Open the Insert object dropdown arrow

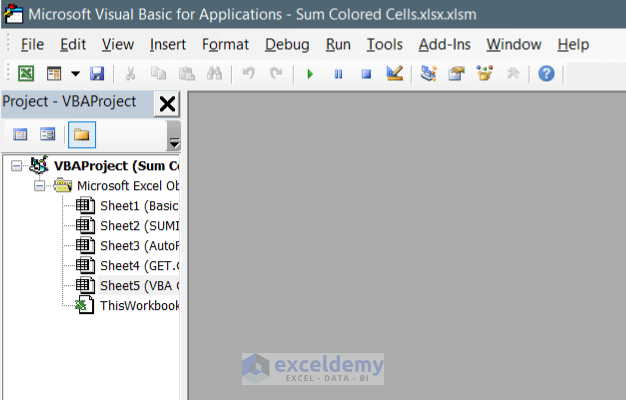click(x=75, y=74)
